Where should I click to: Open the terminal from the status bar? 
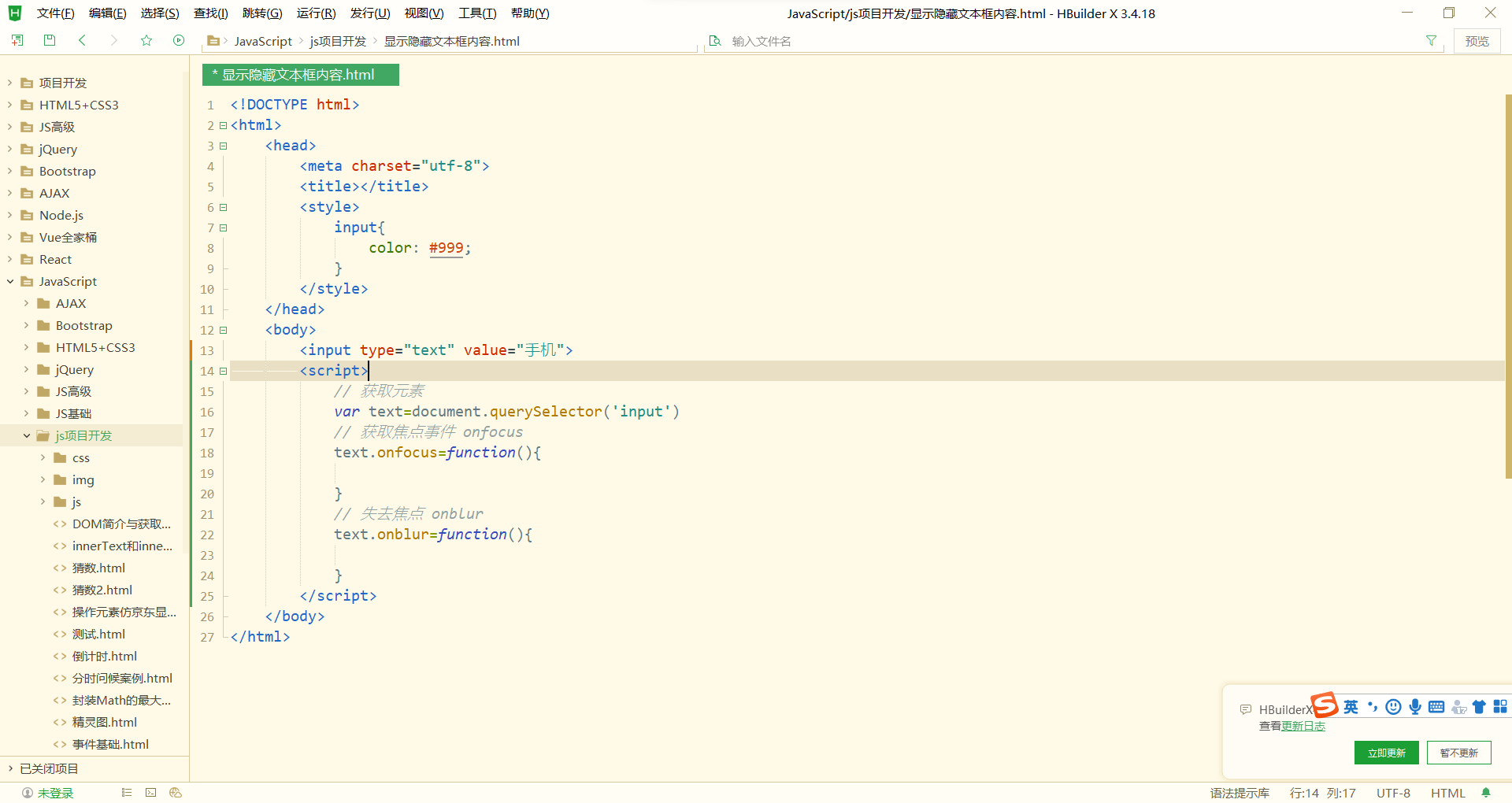click(x=150, y=792)
